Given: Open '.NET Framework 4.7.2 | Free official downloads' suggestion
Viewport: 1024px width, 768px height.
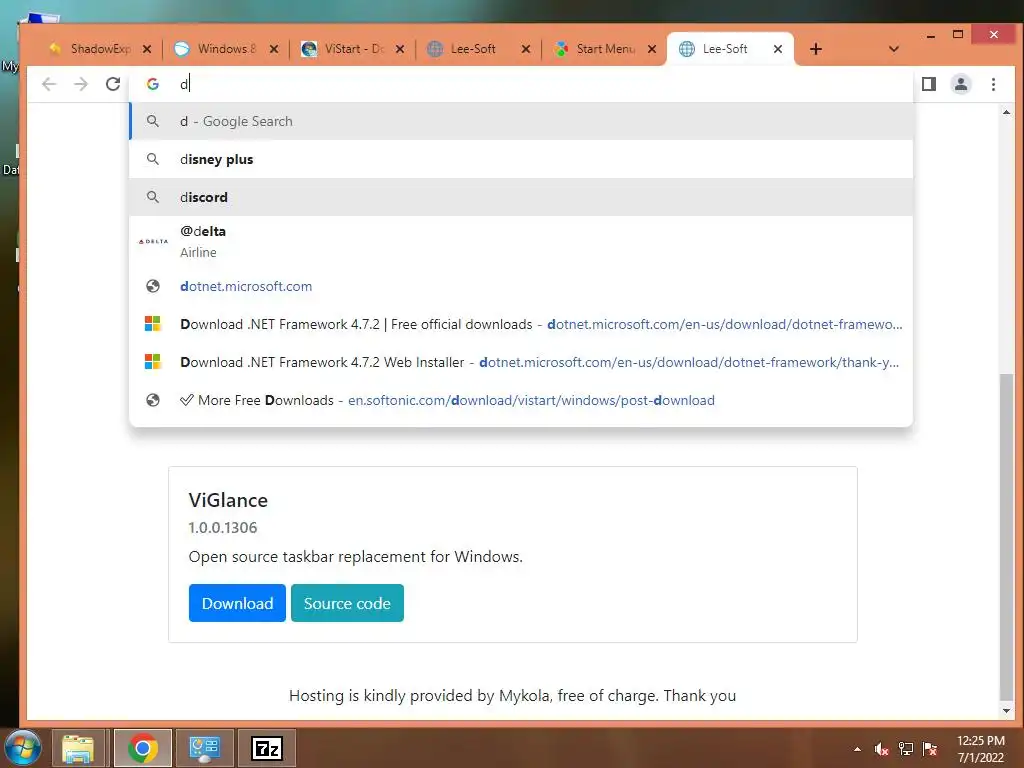Looking at the screenshot, I should [521, 324].
